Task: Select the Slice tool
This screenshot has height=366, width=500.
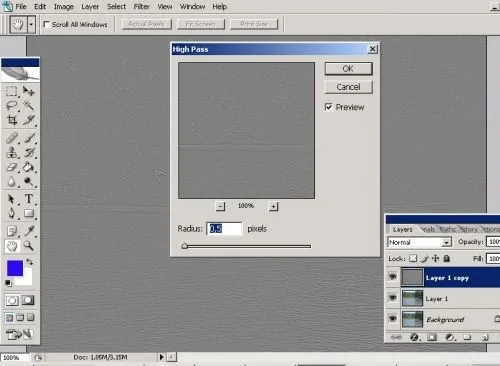Action: point(28,120)
